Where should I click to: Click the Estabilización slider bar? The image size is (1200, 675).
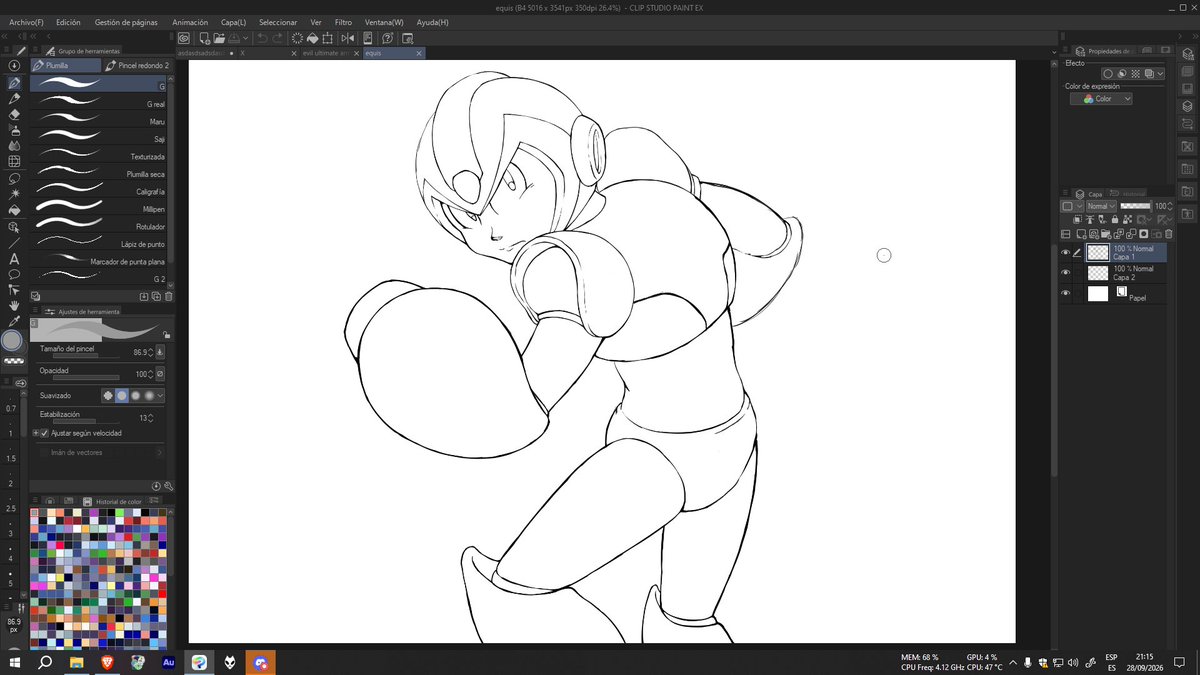coord(86,421)
